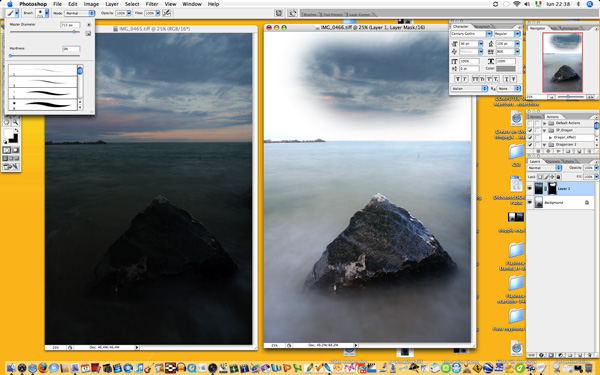Hide Layer 1 with its eye icon
This screenshot has width=600, height=375.
coord(530,188)
